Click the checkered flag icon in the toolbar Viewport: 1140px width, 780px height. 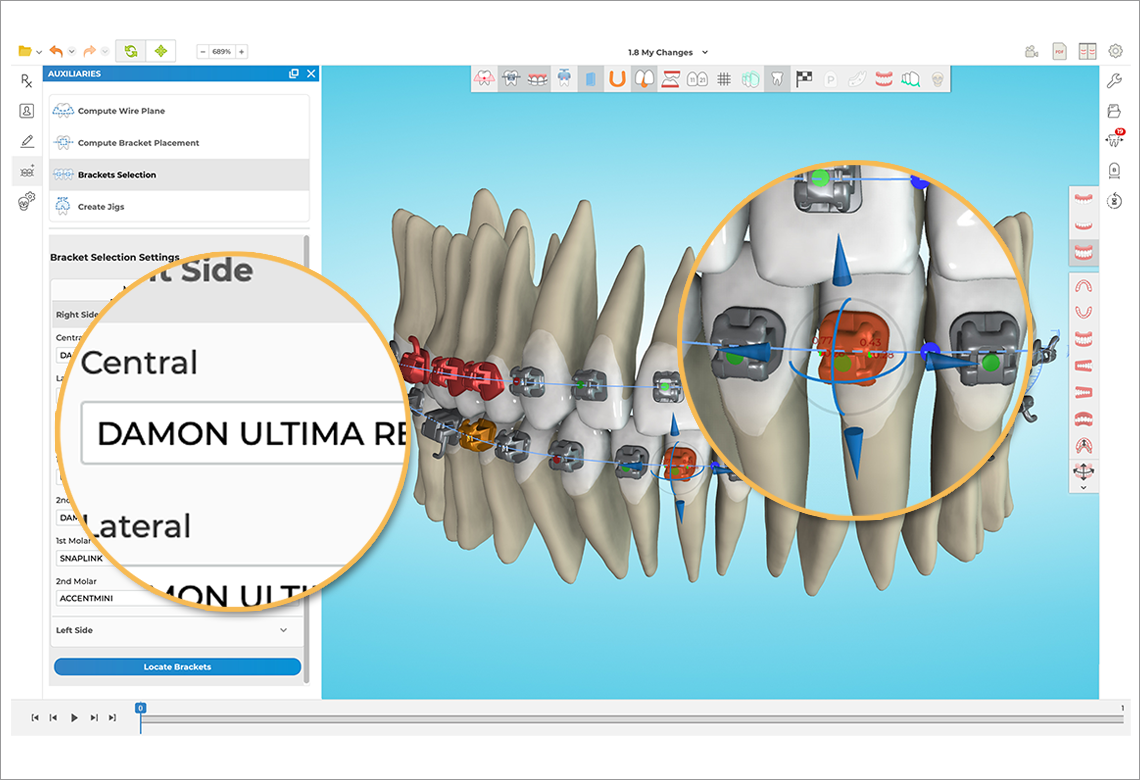pos(803,77)
